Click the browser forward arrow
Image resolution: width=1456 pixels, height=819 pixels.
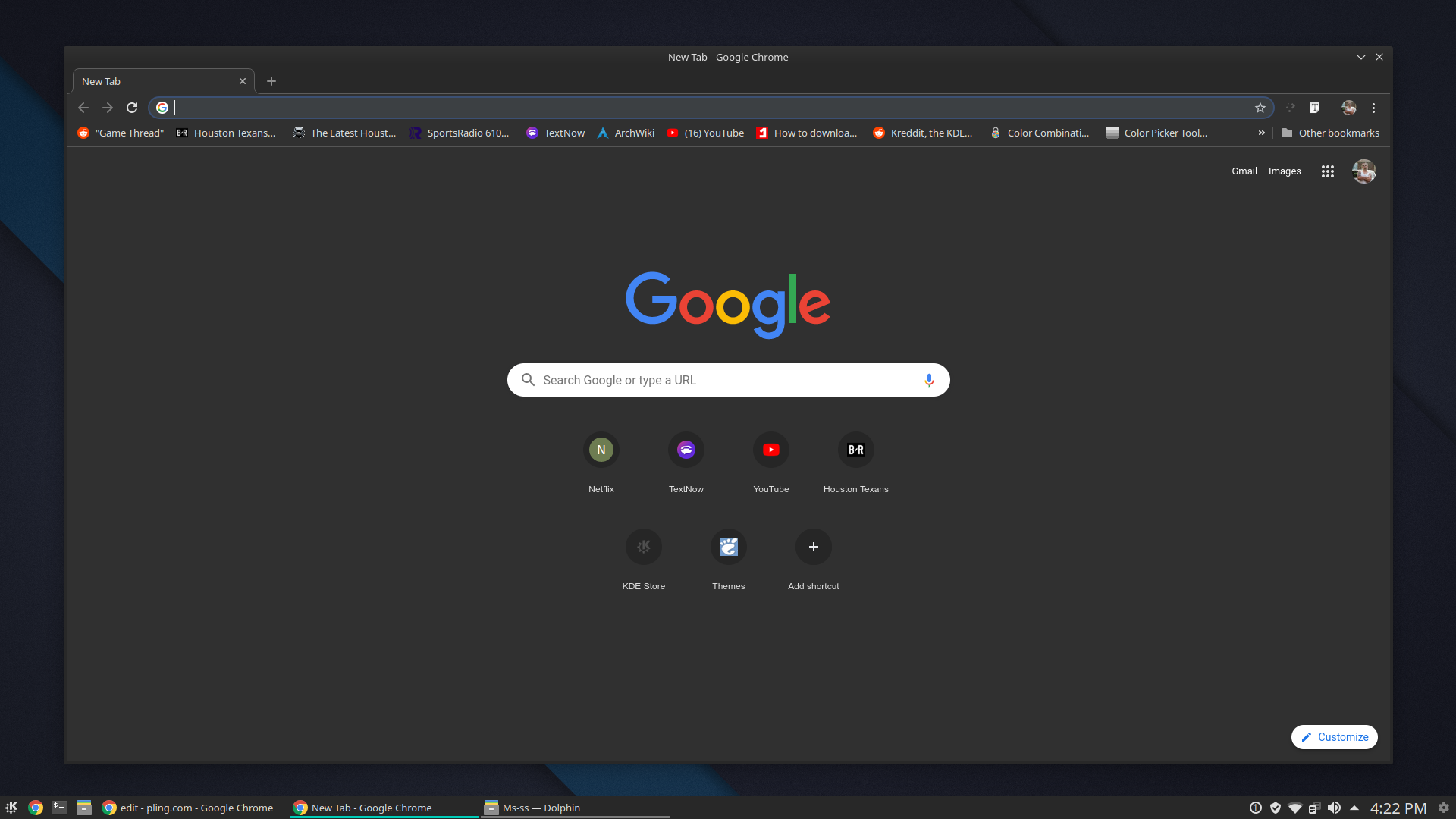point(108,108)
